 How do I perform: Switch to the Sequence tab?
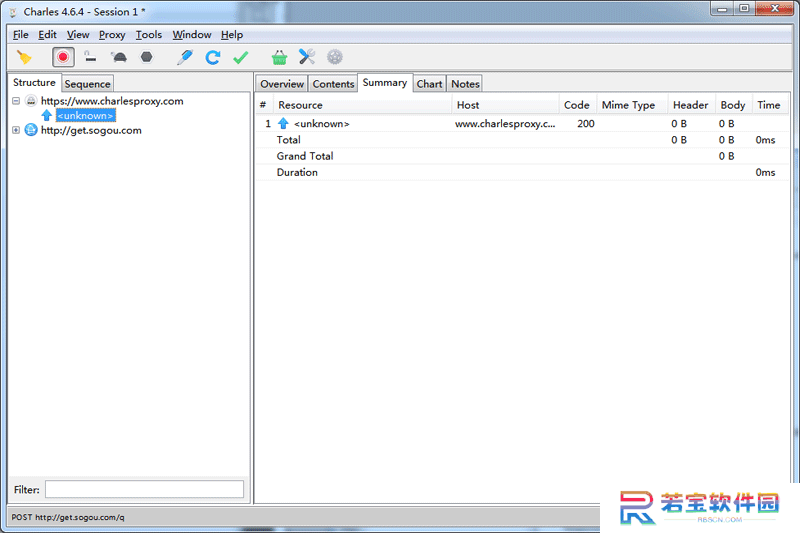87,84
